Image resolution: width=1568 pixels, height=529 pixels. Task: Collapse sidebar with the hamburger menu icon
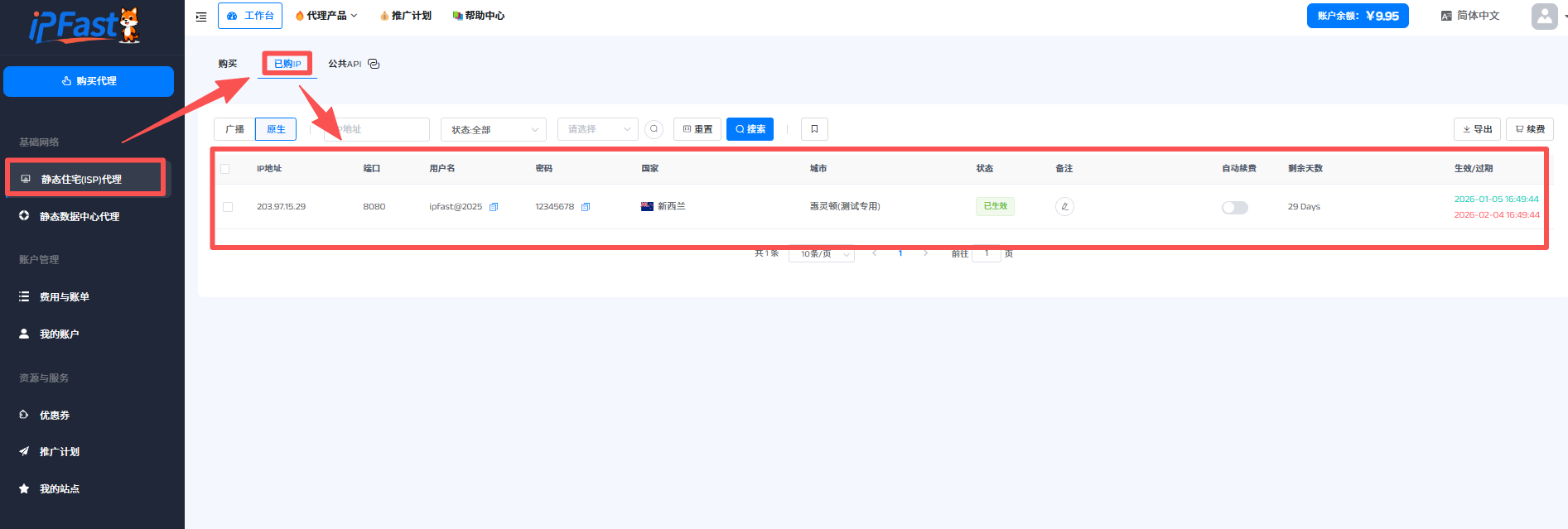pos(201,17)
